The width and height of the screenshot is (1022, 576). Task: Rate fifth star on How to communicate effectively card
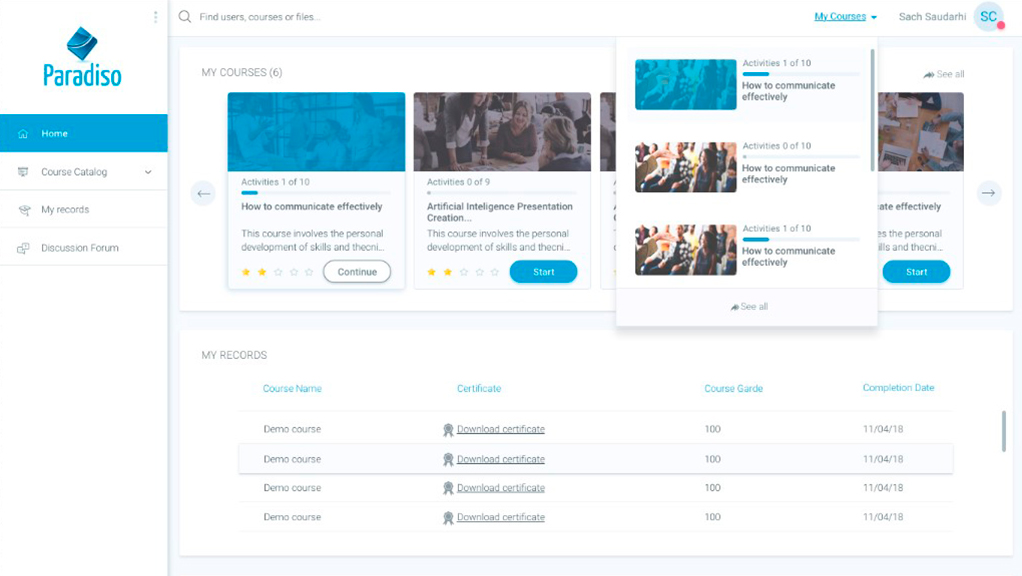pos(309,272)
